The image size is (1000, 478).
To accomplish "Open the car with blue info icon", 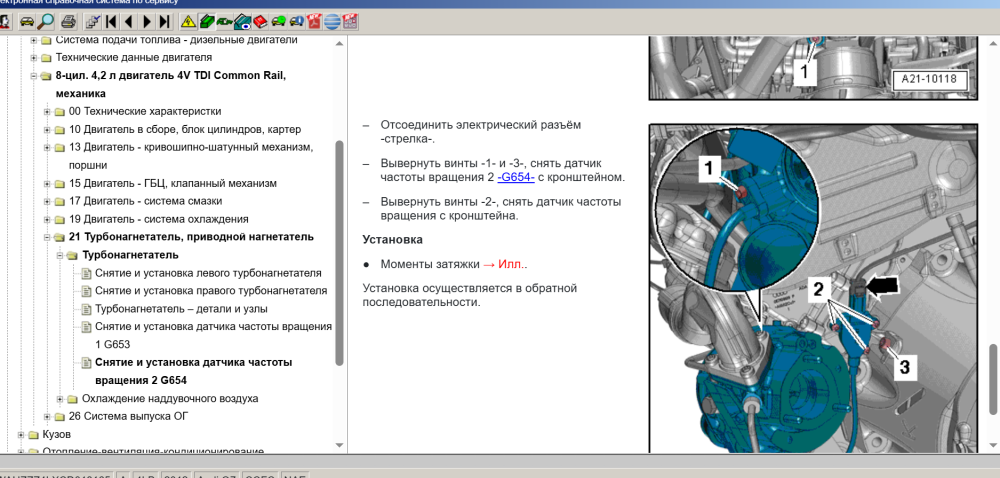I will (296, 22).
